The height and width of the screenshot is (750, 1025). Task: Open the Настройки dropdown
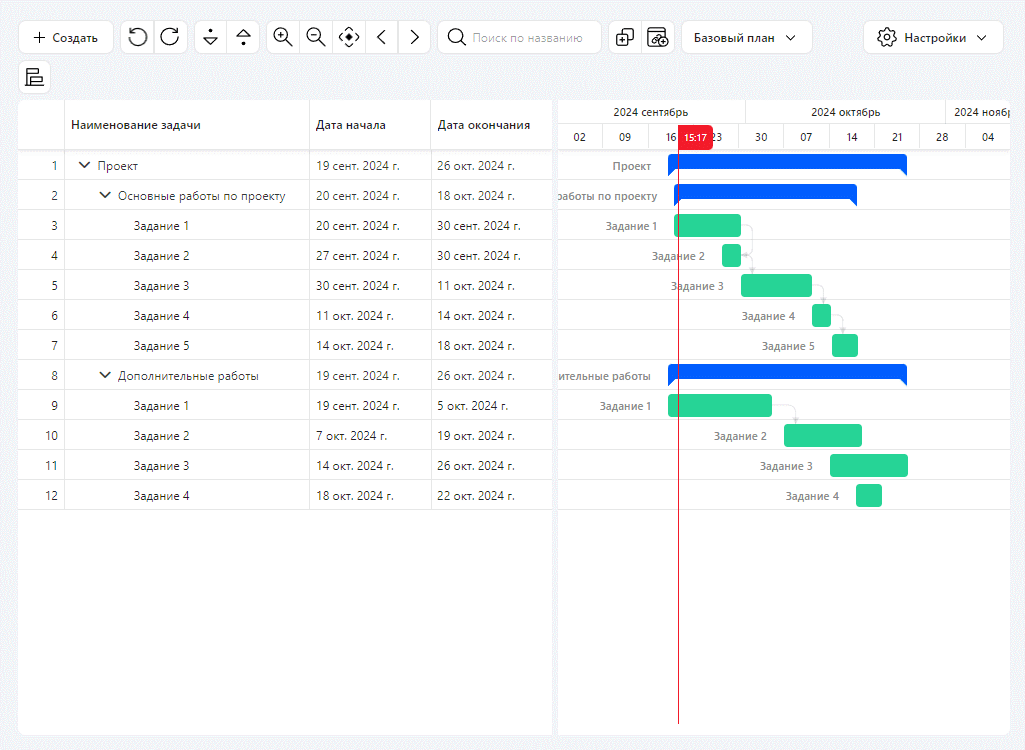pos(933,37)
